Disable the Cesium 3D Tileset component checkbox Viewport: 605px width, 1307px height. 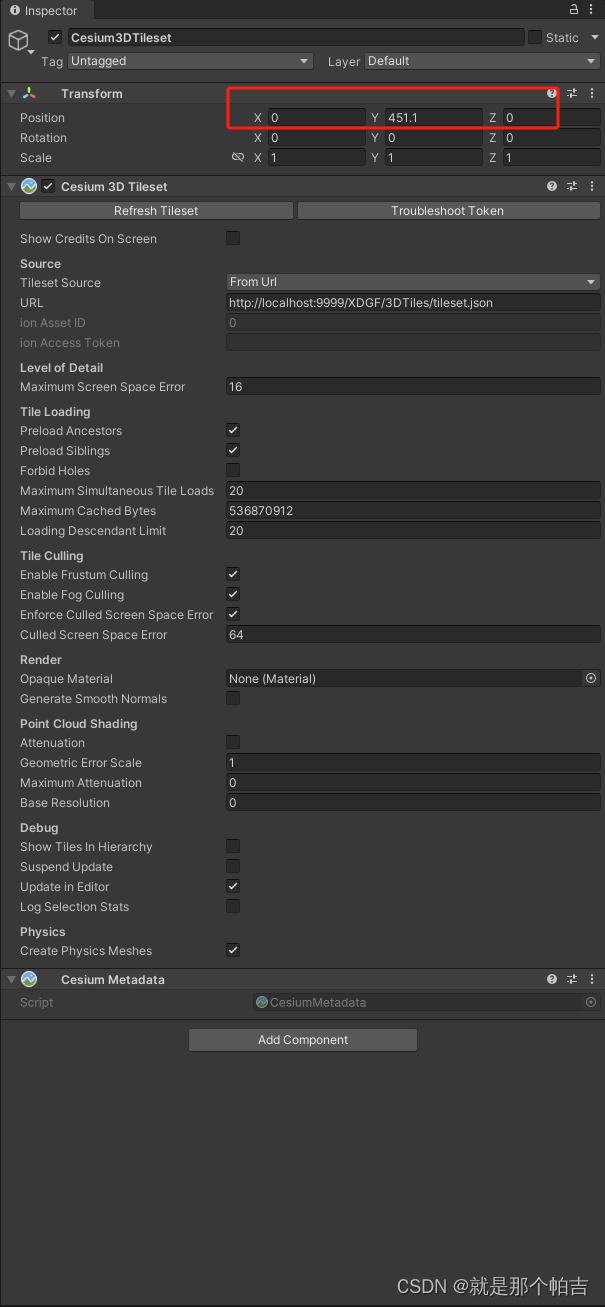(48, 186)
